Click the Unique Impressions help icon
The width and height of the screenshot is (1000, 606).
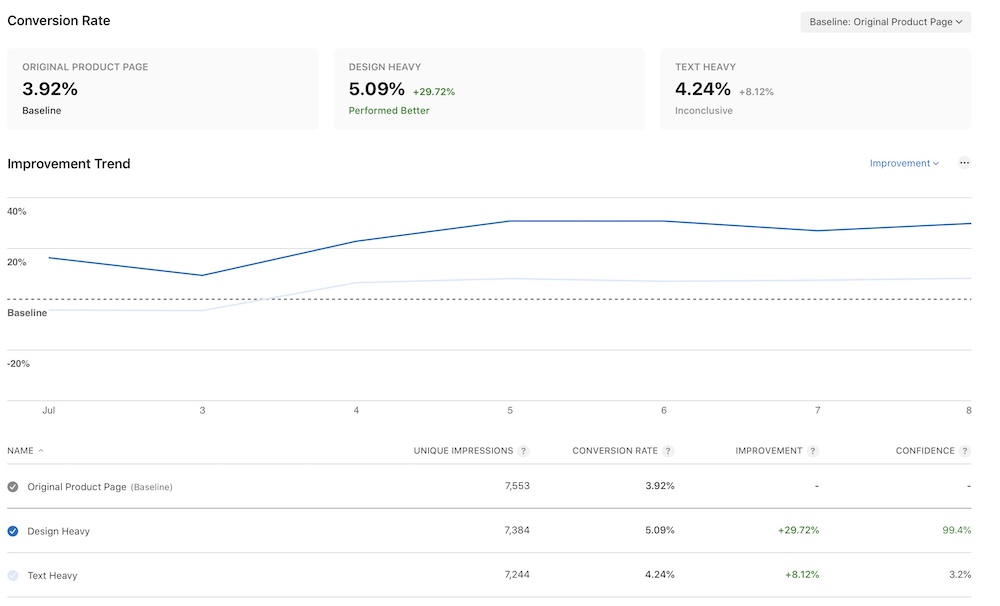click(524, 450)
